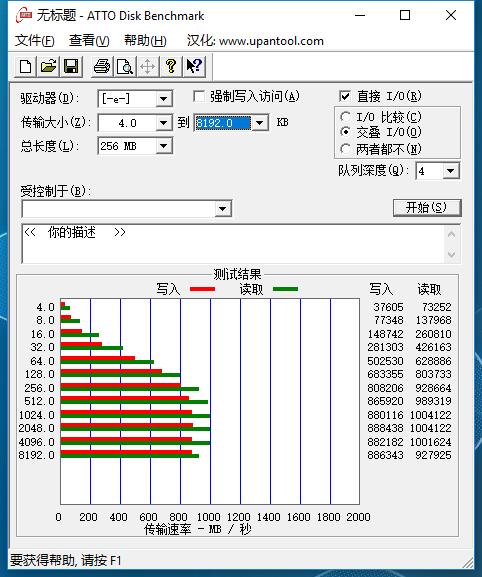Click the read value 73252
This screenshot has height=577, width=482.
coord(436,307)
